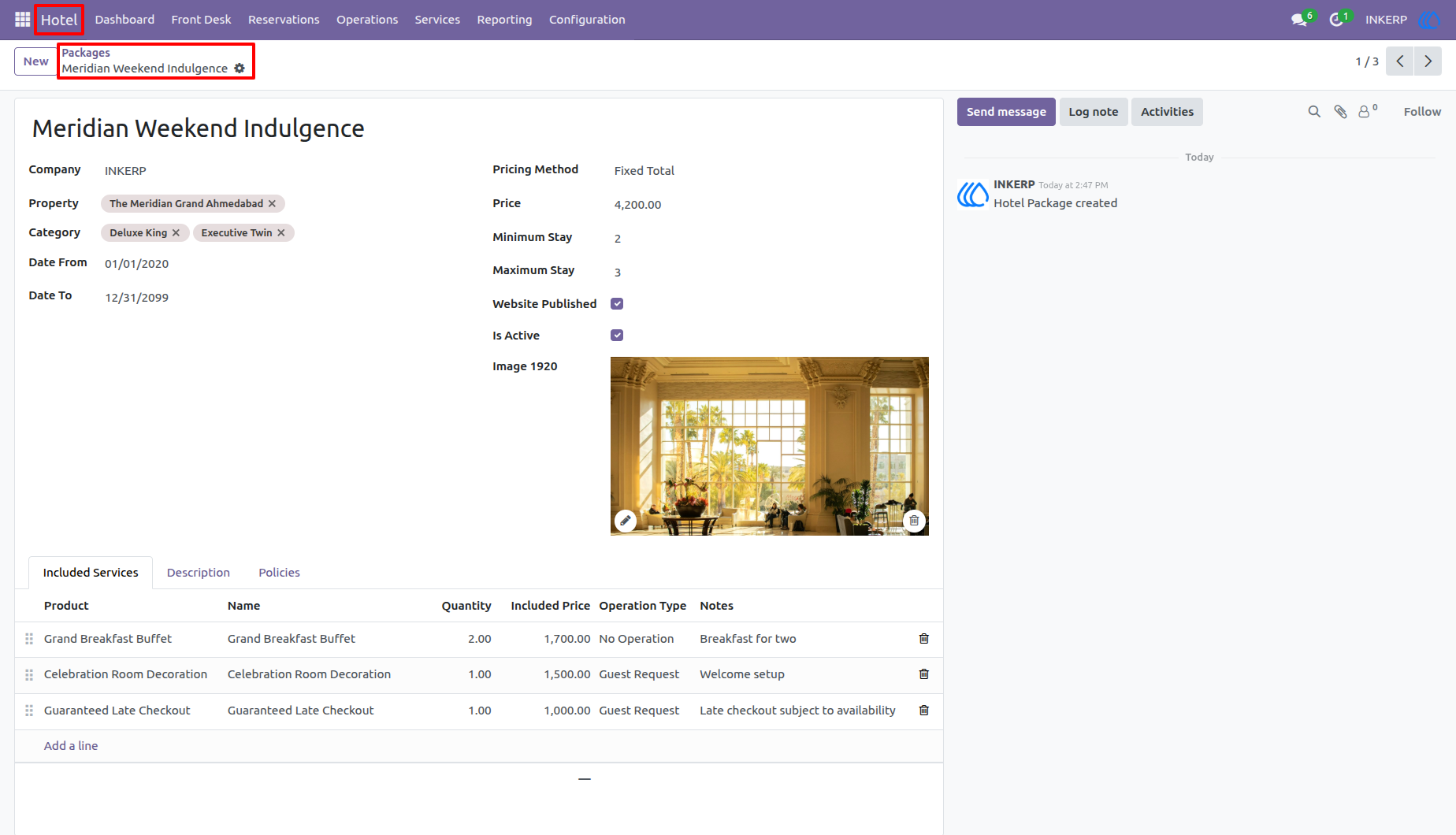
Task: Click the INKERP user avatar icon
Action: [1428, 20]
